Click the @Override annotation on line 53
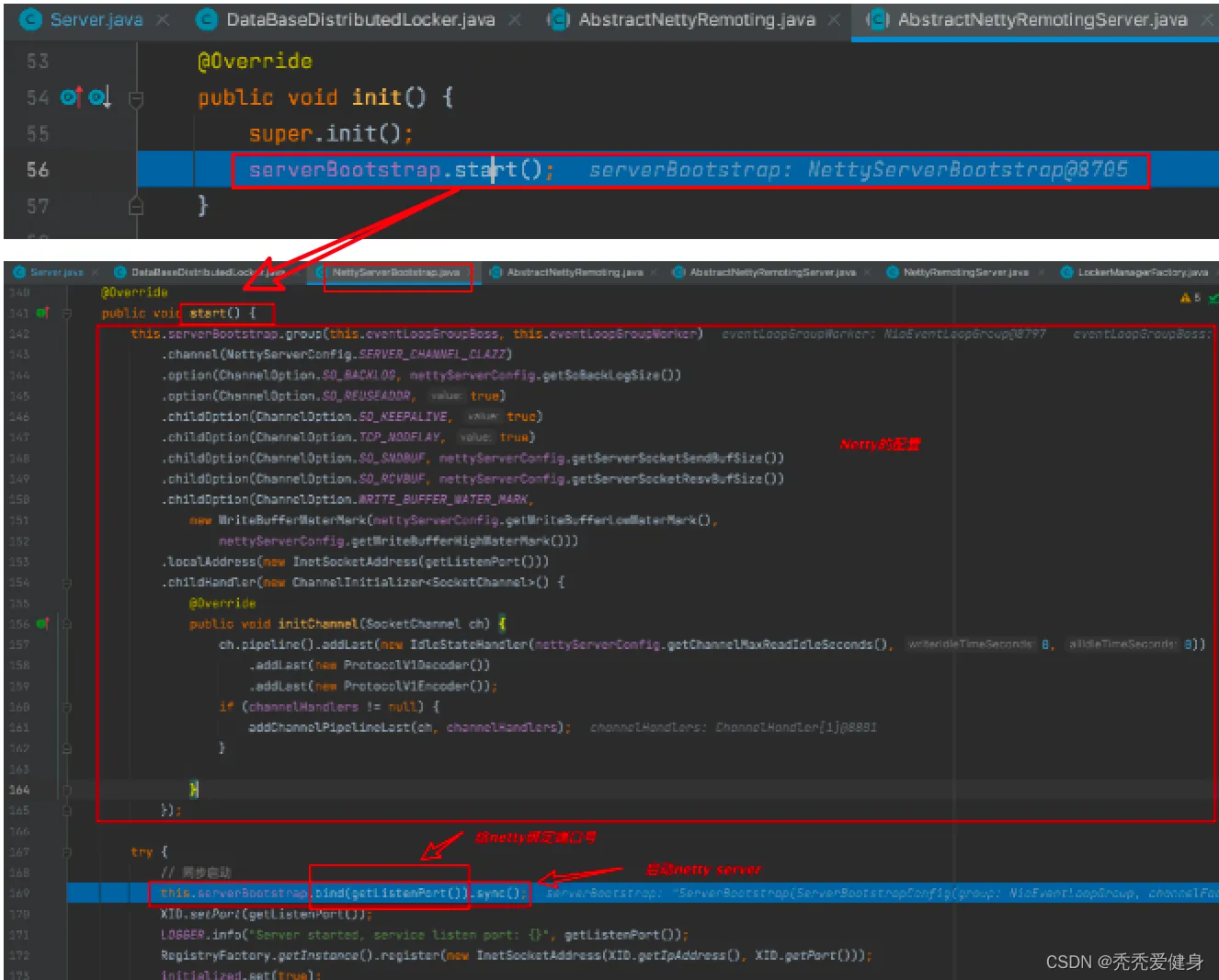Viewport: 1219px width, 980px height. click(255, 62)
